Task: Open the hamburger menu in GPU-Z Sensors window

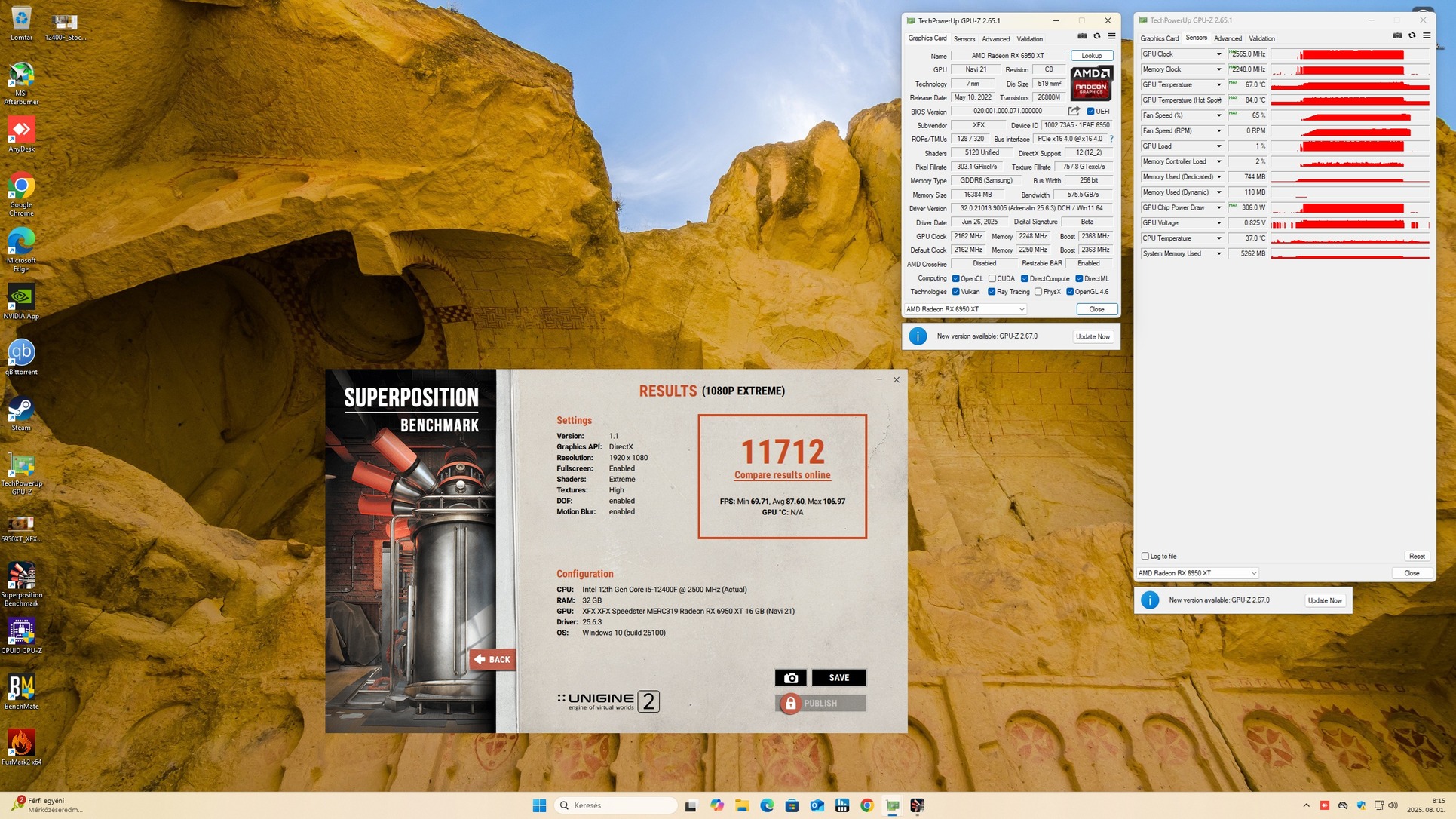Action: 1427,35
